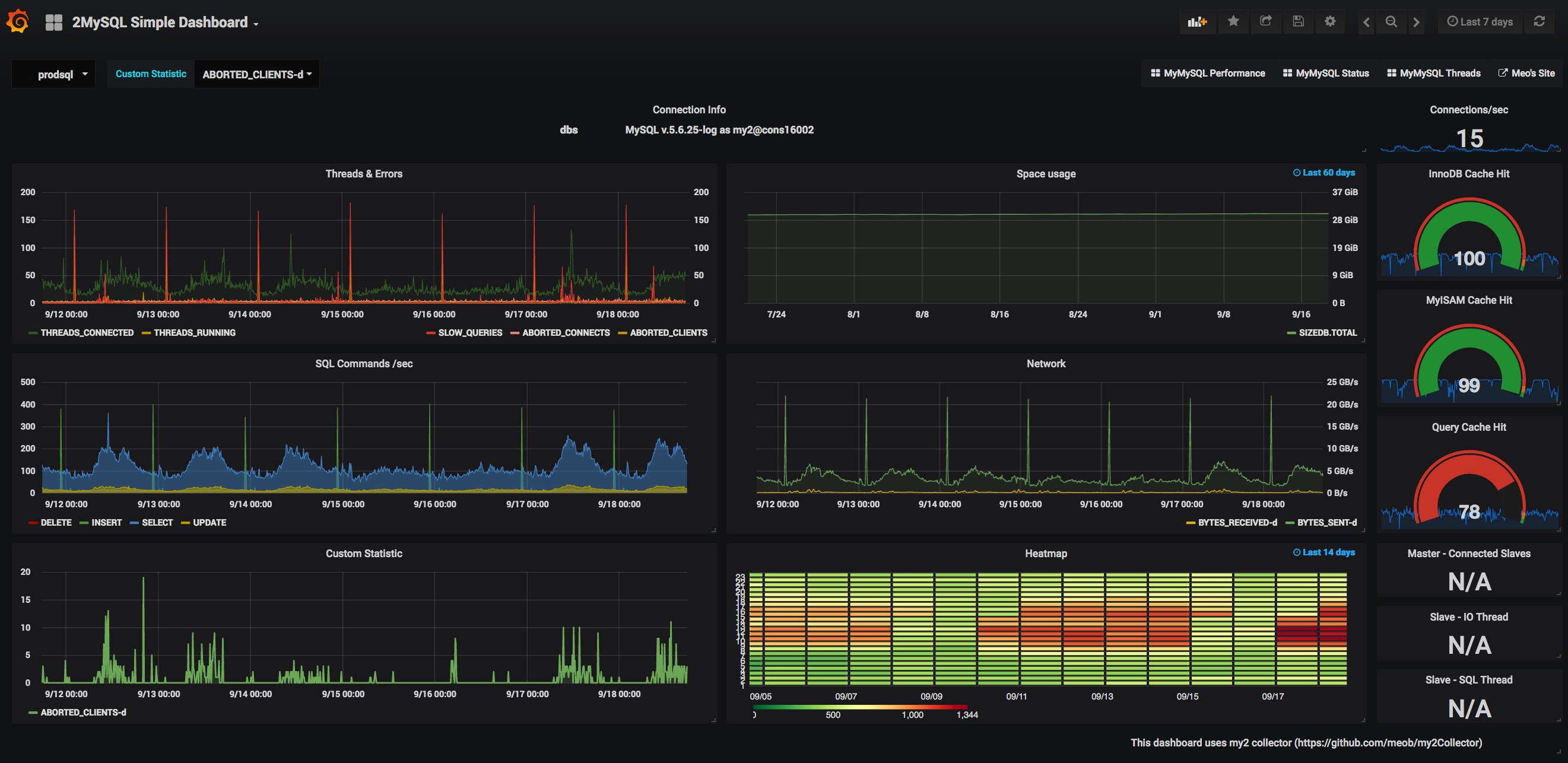Open the ABORTED_CLIENTS-d statistic dropdown
Screen dimensions: 1568x763
pyautogui.click(x=256, y=74)
